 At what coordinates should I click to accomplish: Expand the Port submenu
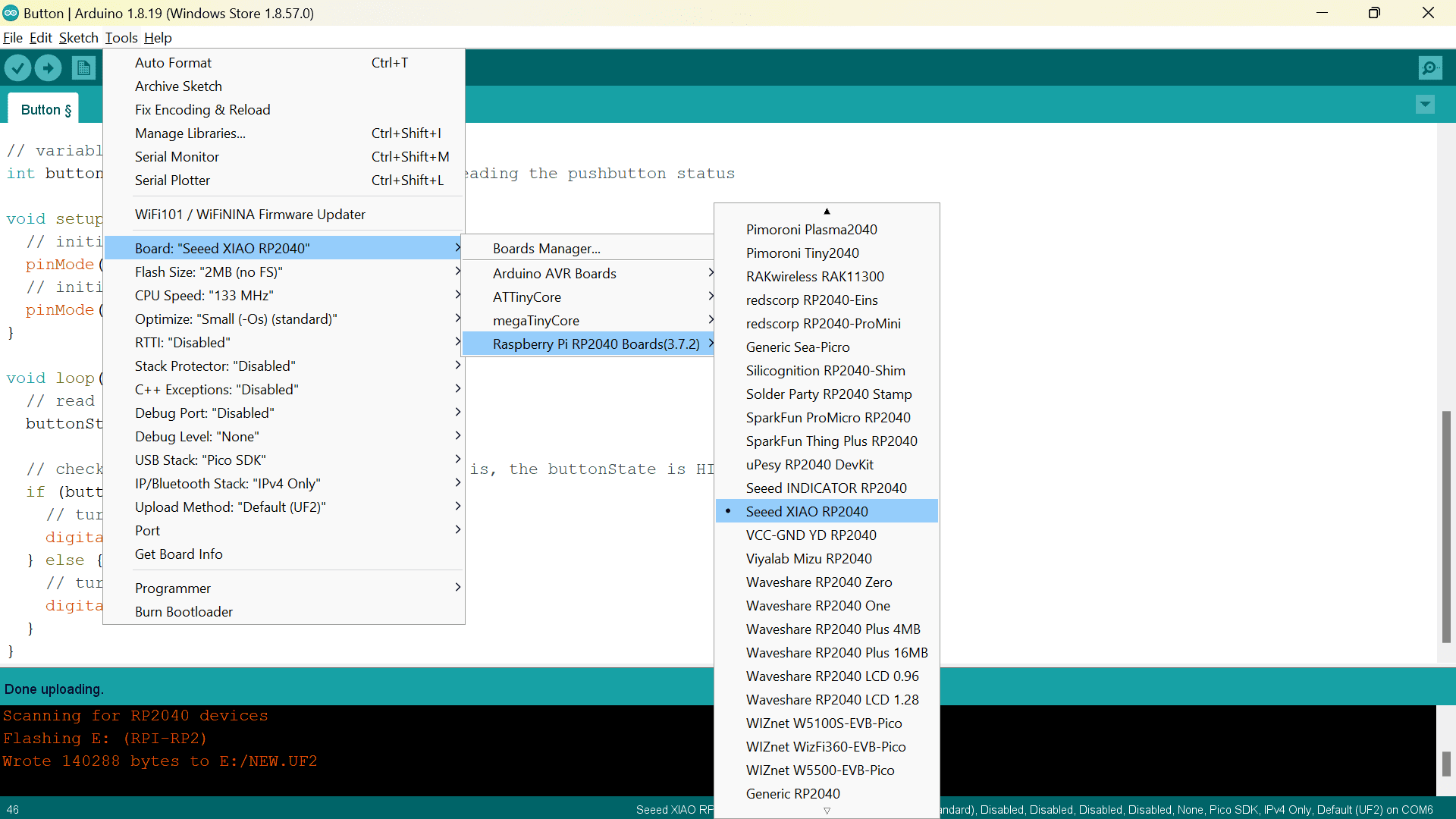tap(284, 530)
